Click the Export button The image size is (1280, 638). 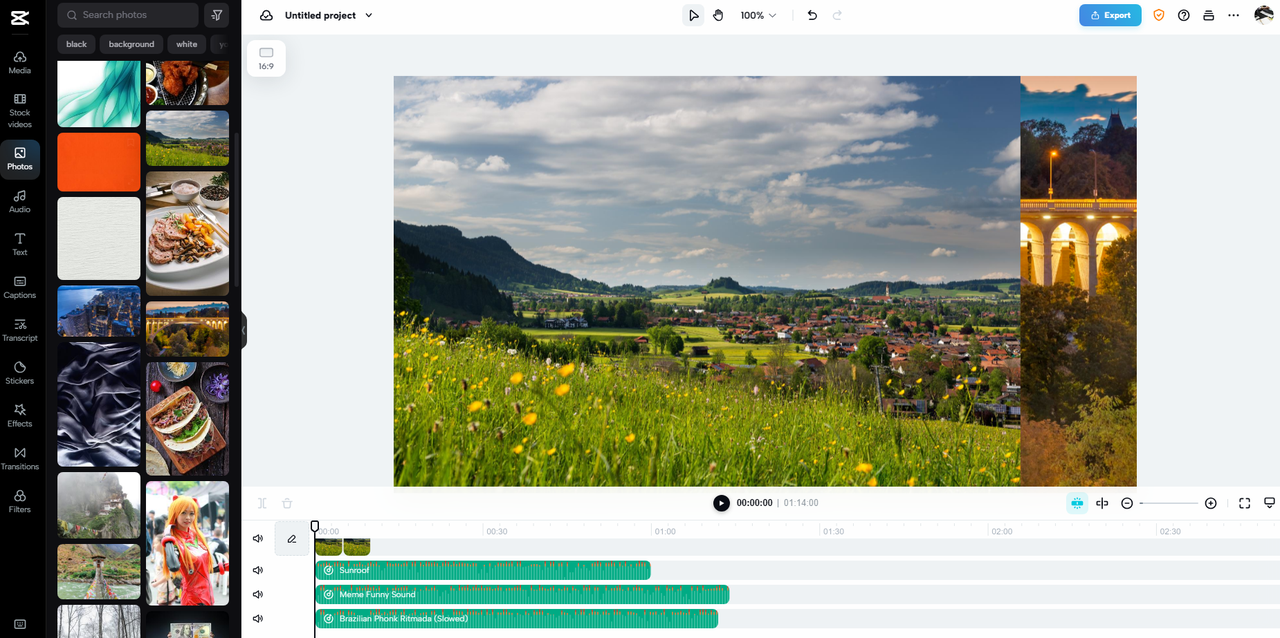(1110, 15)
